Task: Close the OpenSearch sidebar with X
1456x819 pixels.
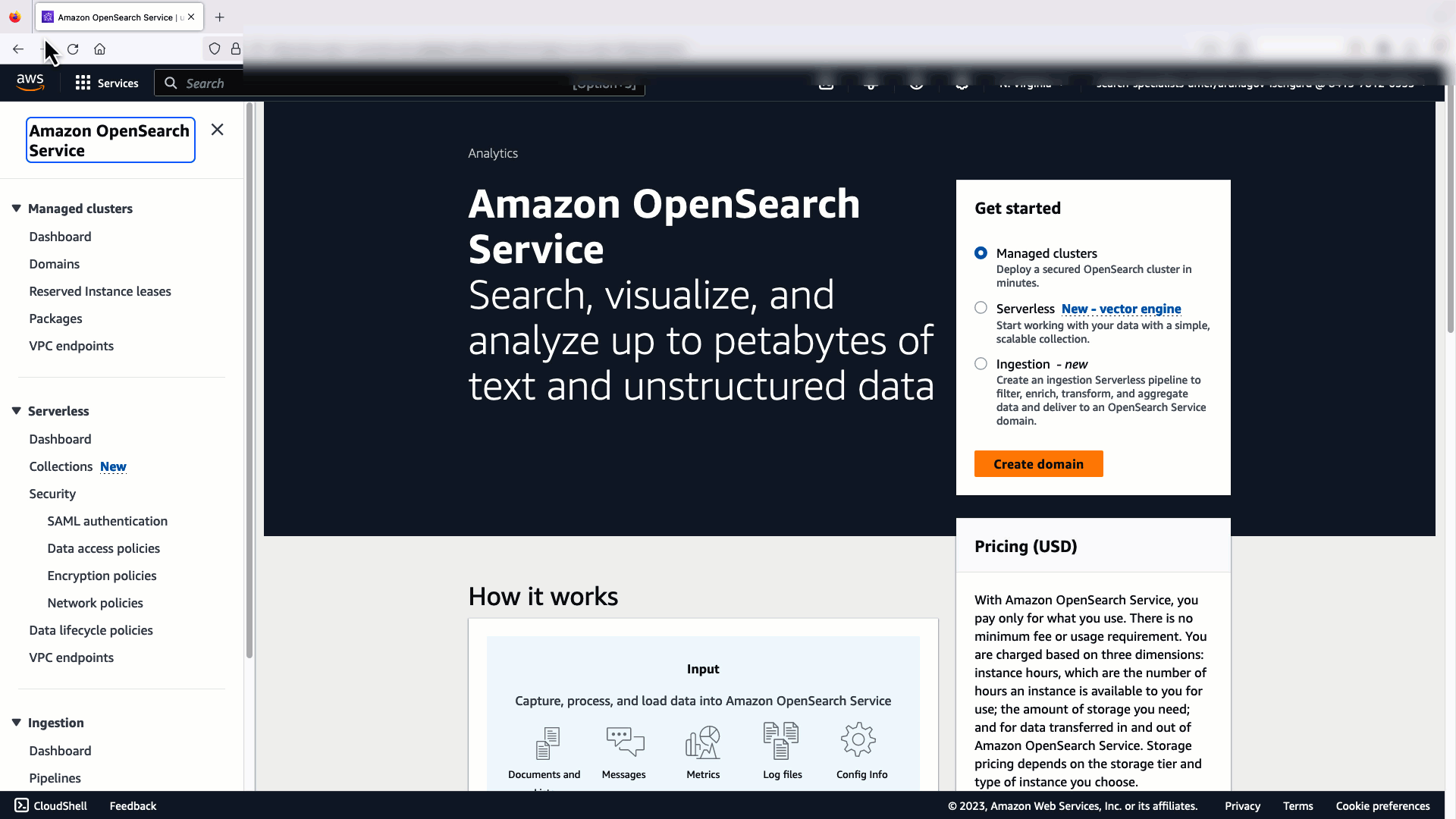Action: point(217,130)
